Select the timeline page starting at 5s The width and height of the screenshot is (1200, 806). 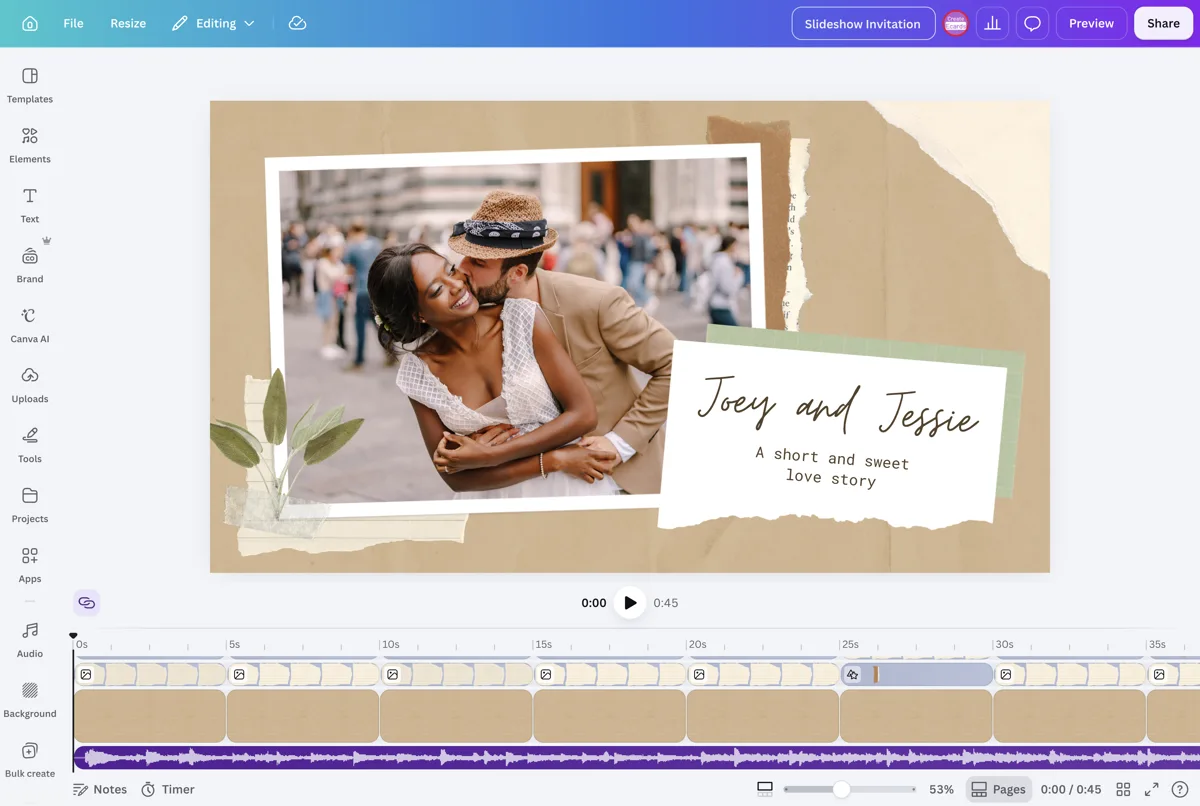click(303, 715)
